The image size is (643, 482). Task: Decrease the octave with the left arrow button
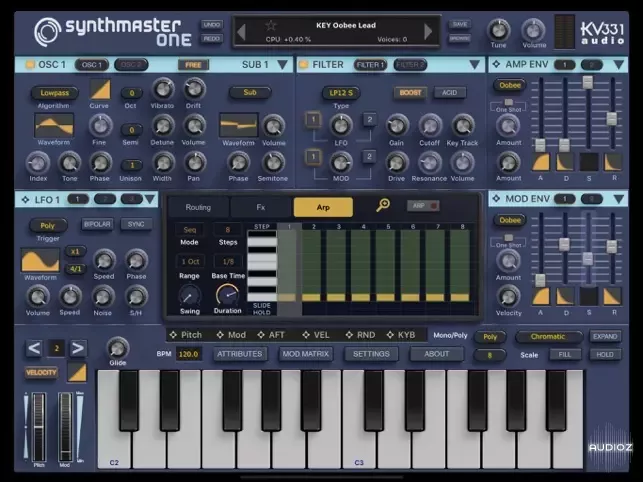click(34, 348)
